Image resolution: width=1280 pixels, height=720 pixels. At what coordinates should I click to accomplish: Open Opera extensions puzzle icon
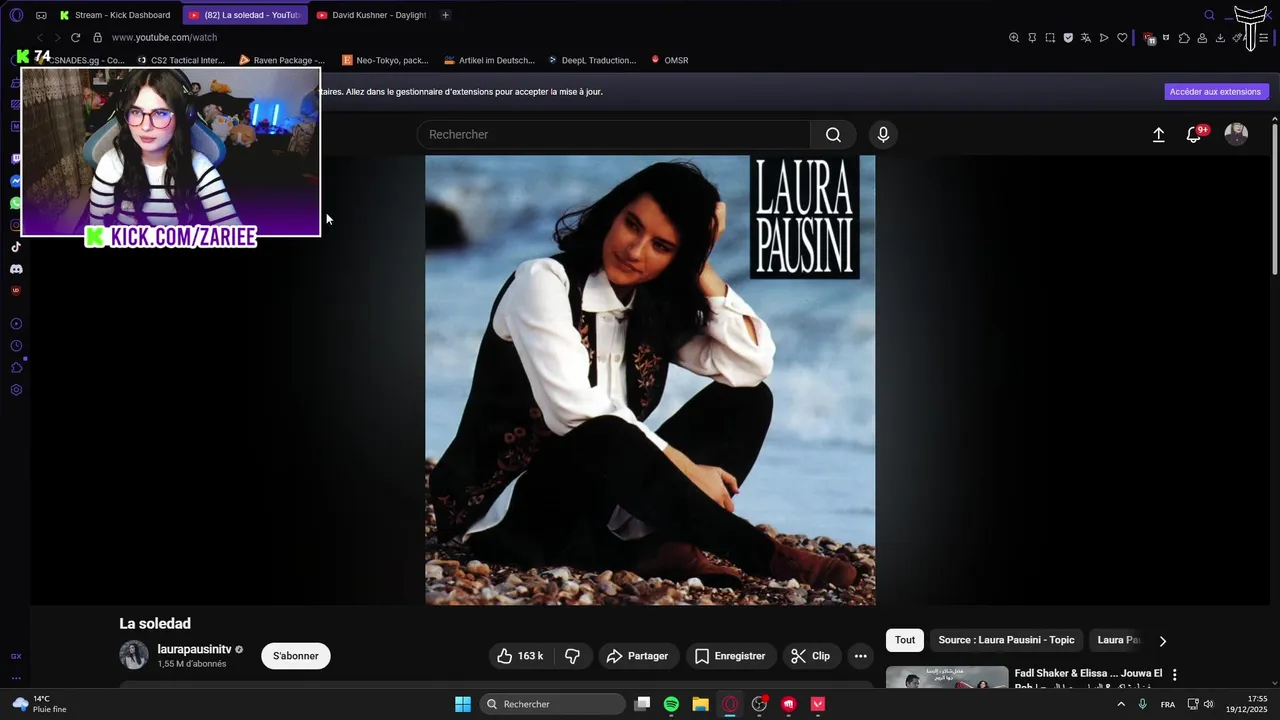click(1184, 38)
